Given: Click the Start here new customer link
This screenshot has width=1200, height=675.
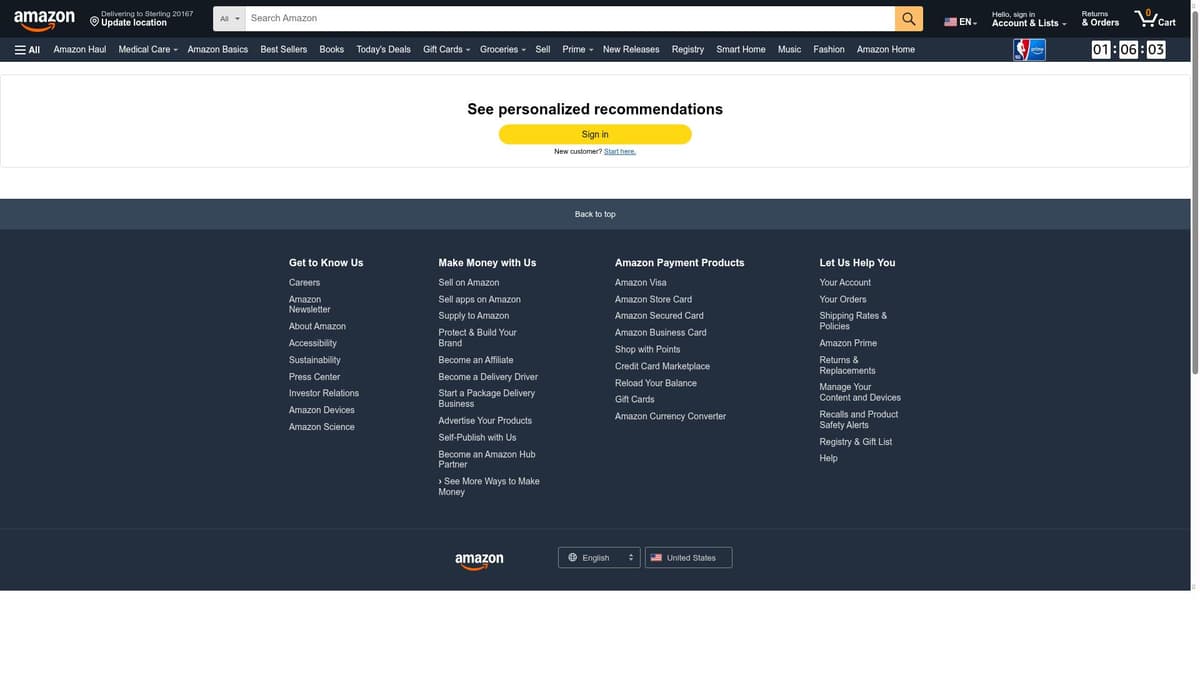Looking at the screenshot, I should pyautogui.click(x=620, y=152).
